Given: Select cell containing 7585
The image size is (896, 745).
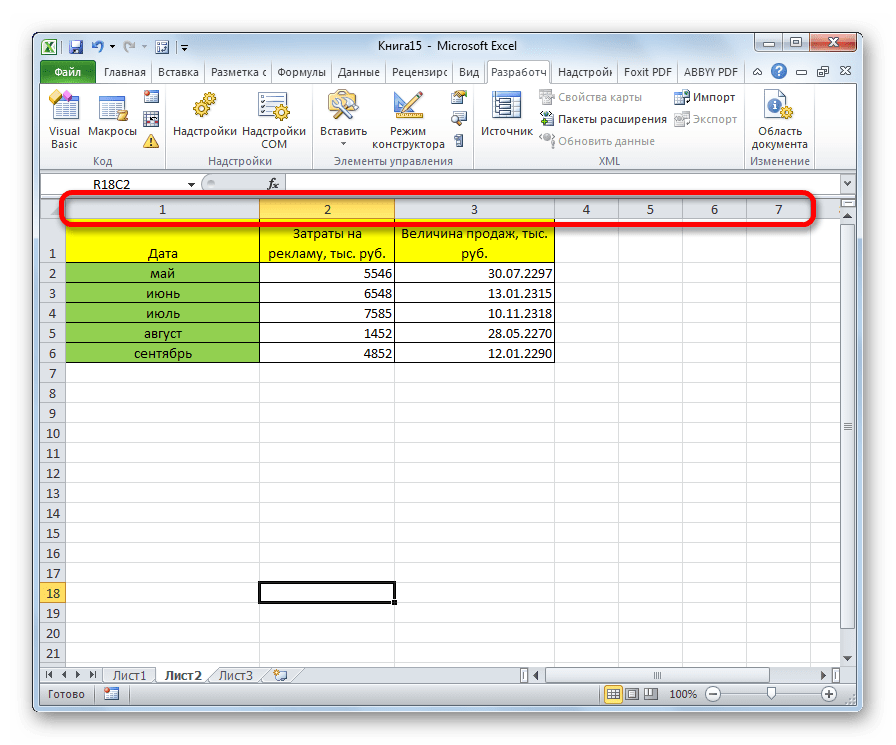Looking at the screenshot, I should (x=326, y=313).
